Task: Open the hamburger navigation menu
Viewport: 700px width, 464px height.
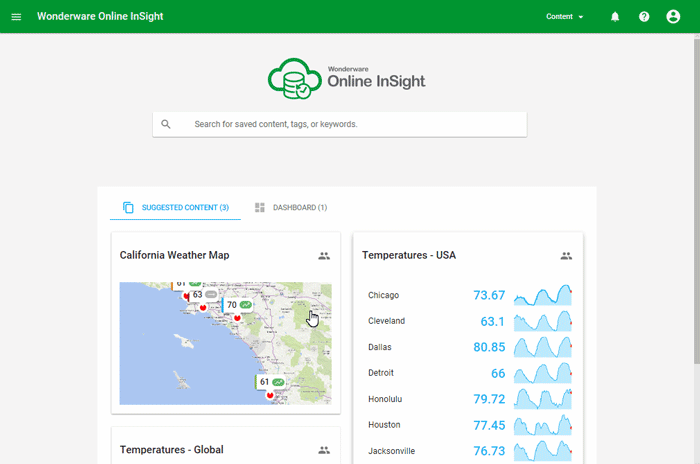Action: 16,17
